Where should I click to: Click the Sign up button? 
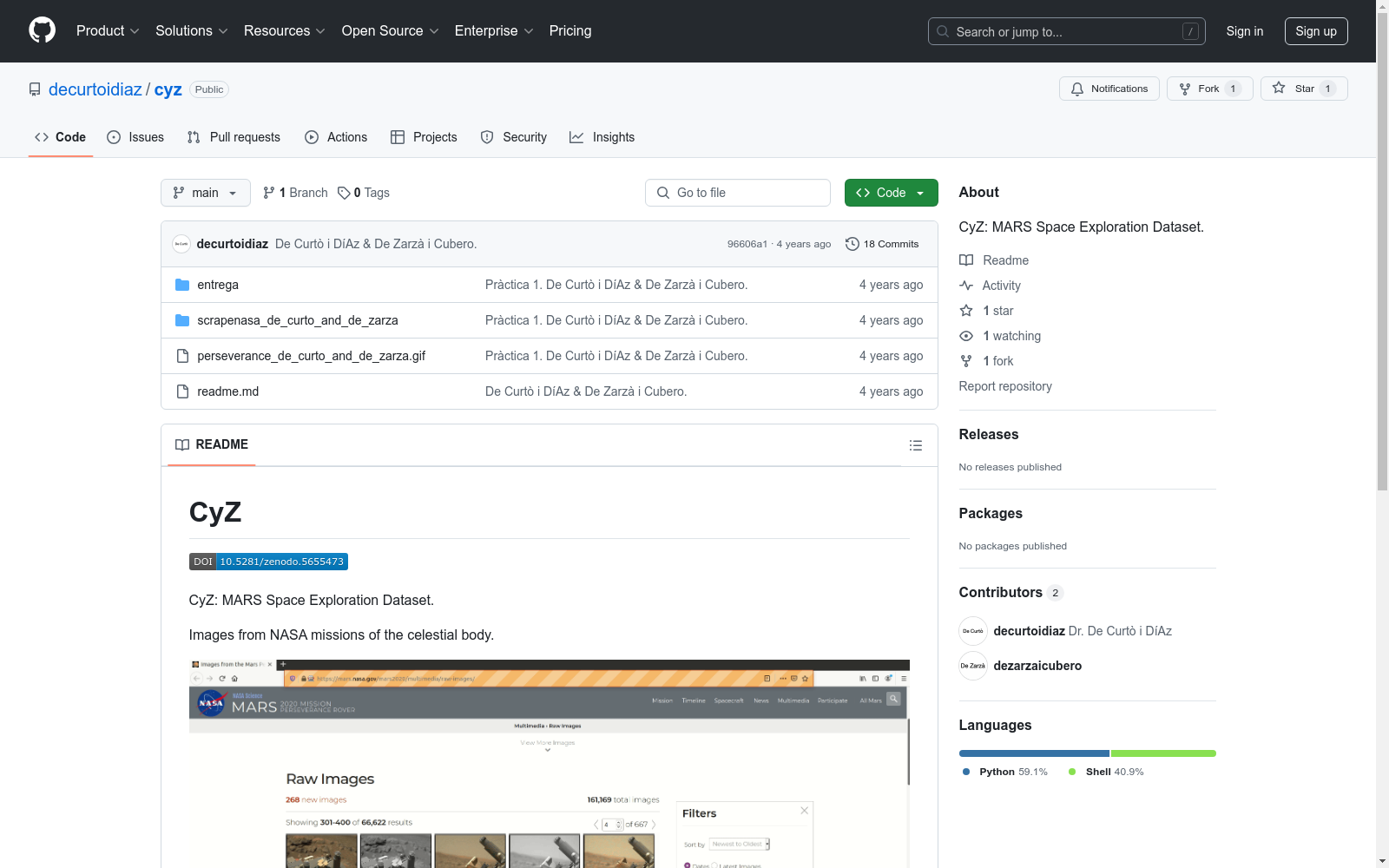1316,31
